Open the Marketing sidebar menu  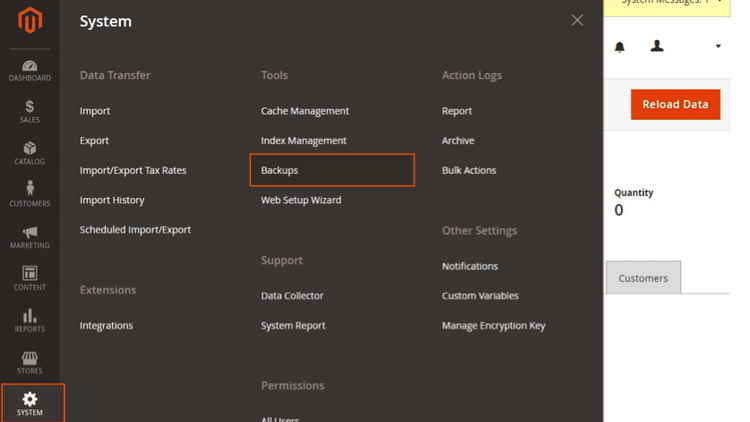pyautogui.click(x=30, y=237)
